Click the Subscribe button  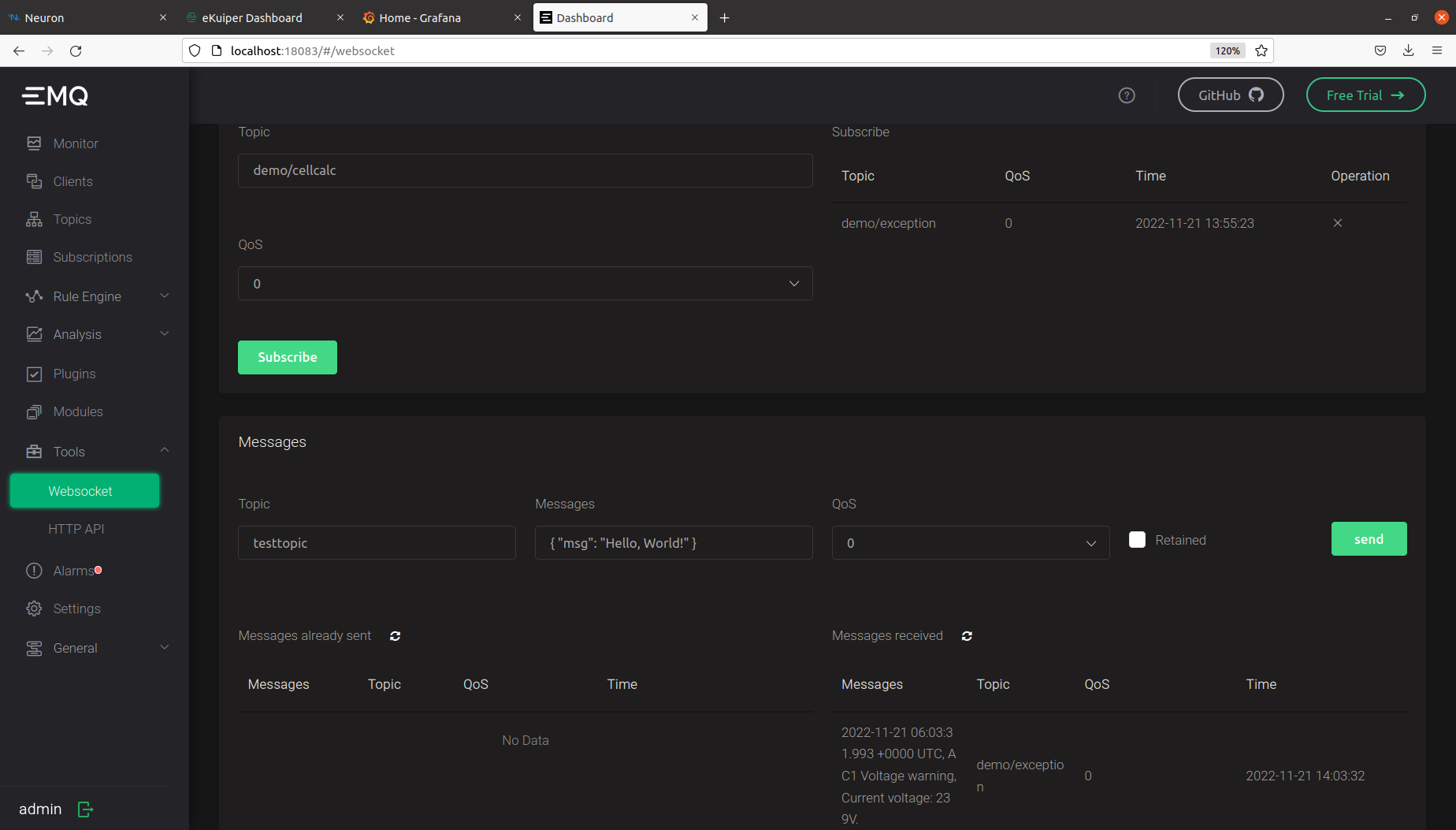tap(288, 357)
